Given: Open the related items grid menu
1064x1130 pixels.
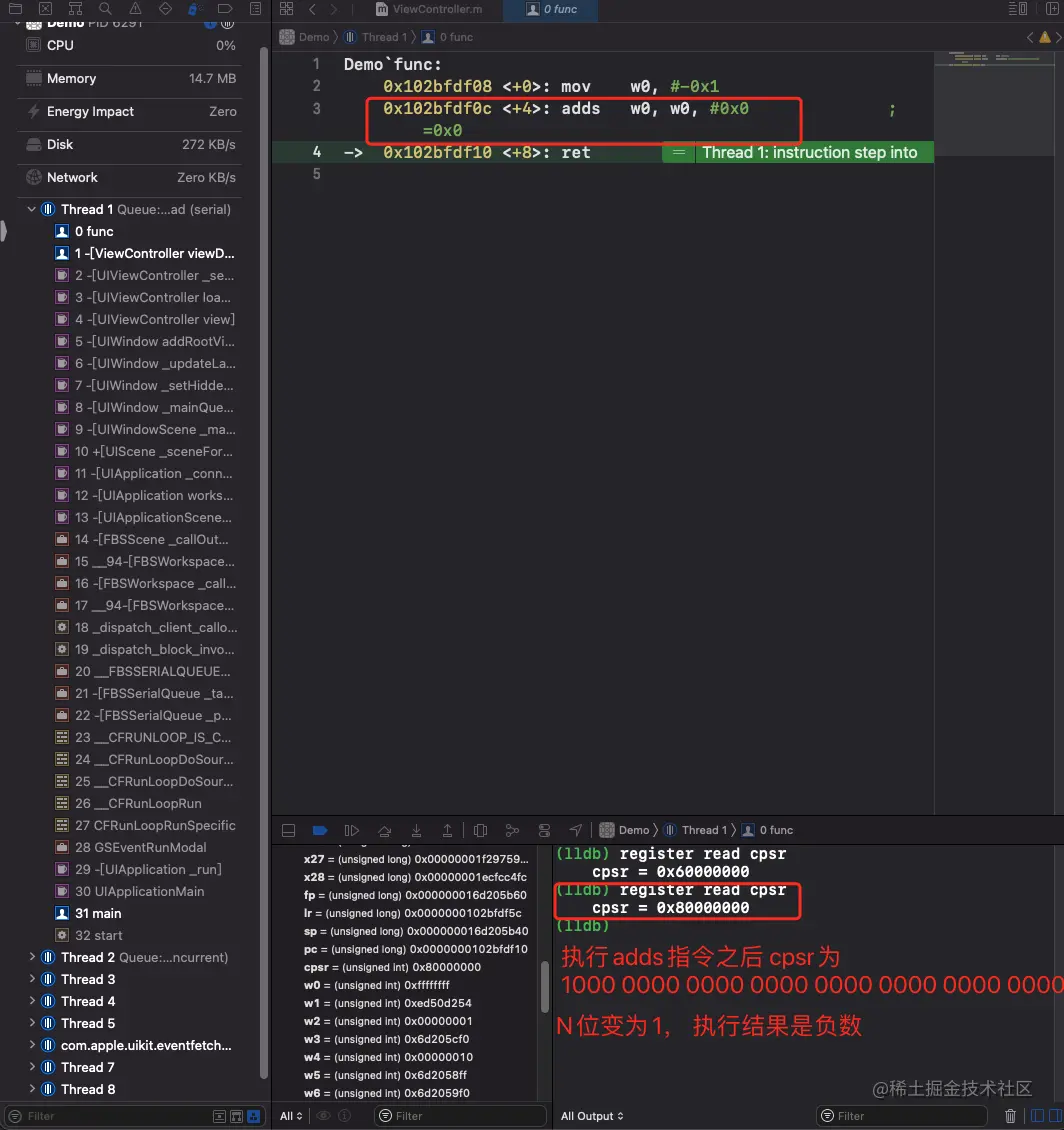Looking at the screenshot, I should tap(287, 9).
